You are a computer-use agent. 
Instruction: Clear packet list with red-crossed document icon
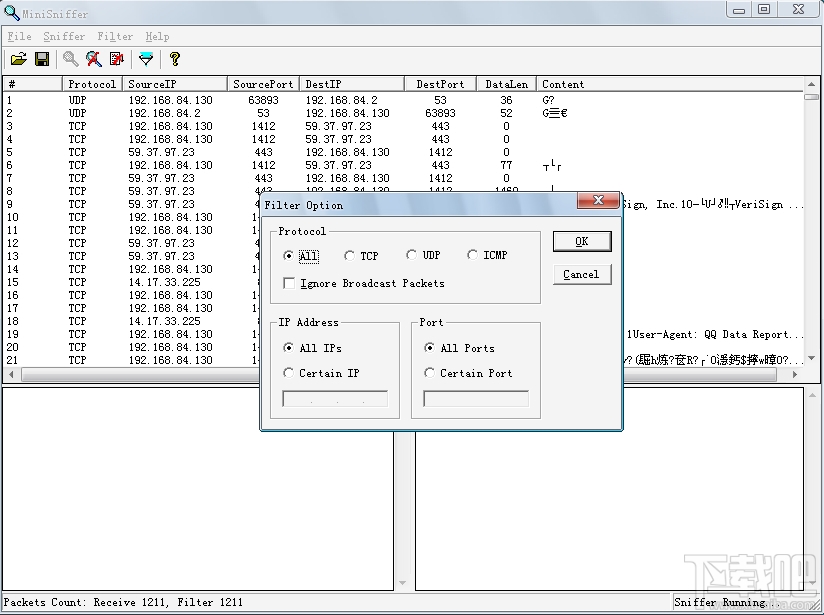(x=117, y=59)
